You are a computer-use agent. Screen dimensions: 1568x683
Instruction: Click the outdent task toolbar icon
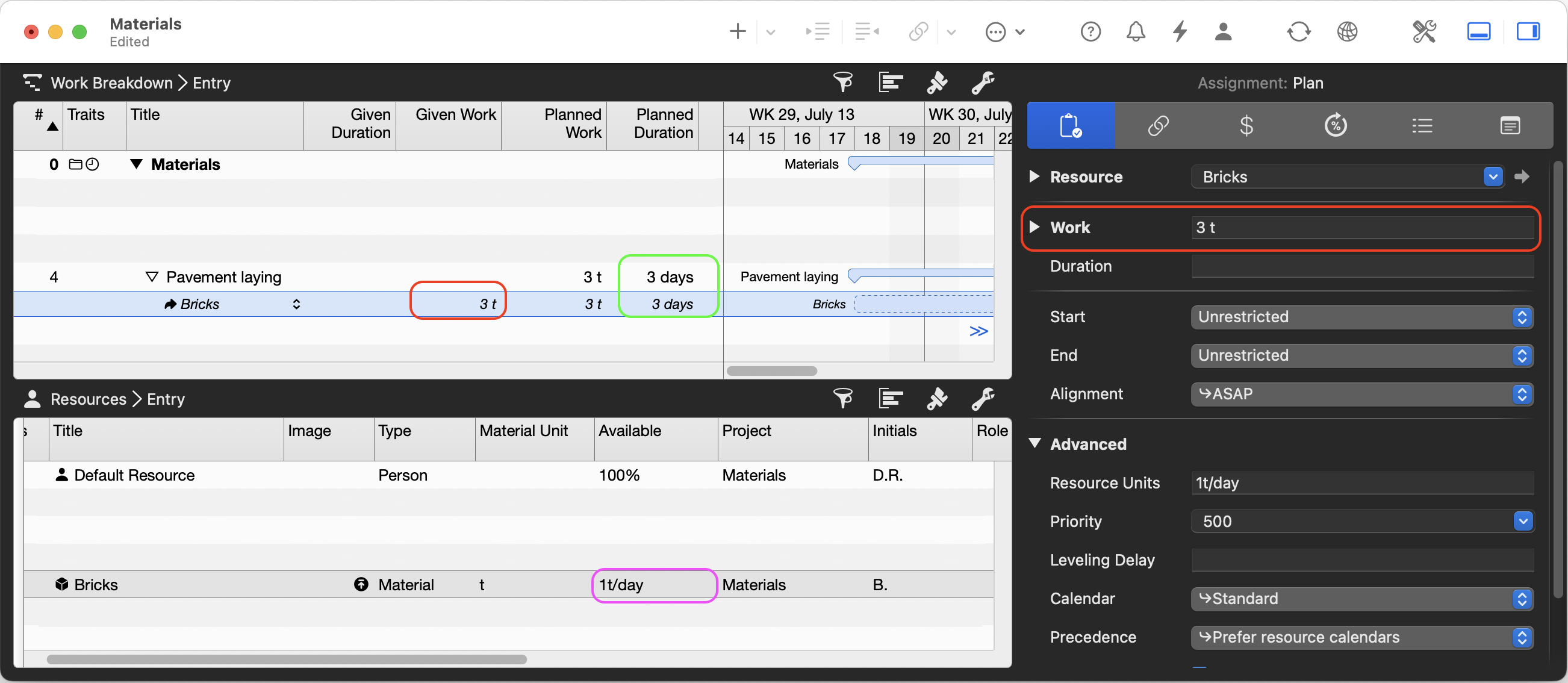(866, 31)
